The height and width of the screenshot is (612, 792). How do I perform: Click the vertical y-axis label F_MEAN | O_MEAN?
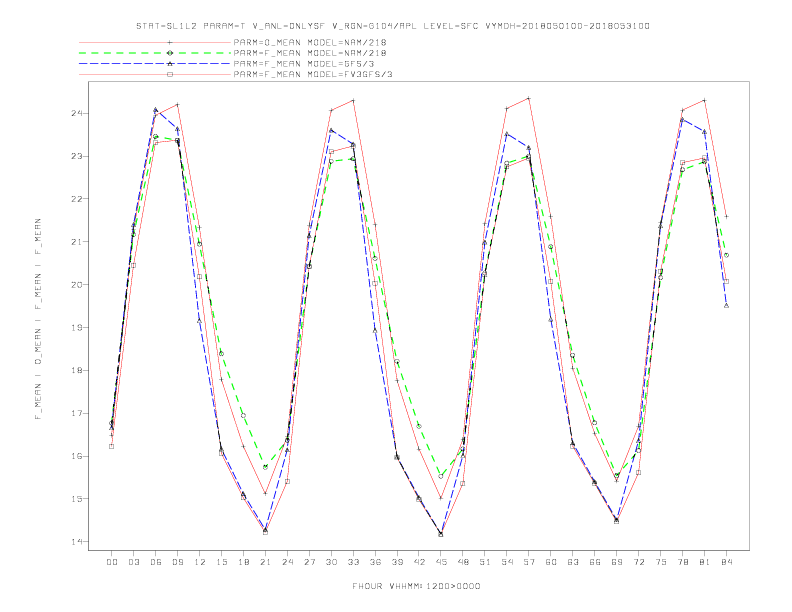pyautogui.click(x=38, y=319)
